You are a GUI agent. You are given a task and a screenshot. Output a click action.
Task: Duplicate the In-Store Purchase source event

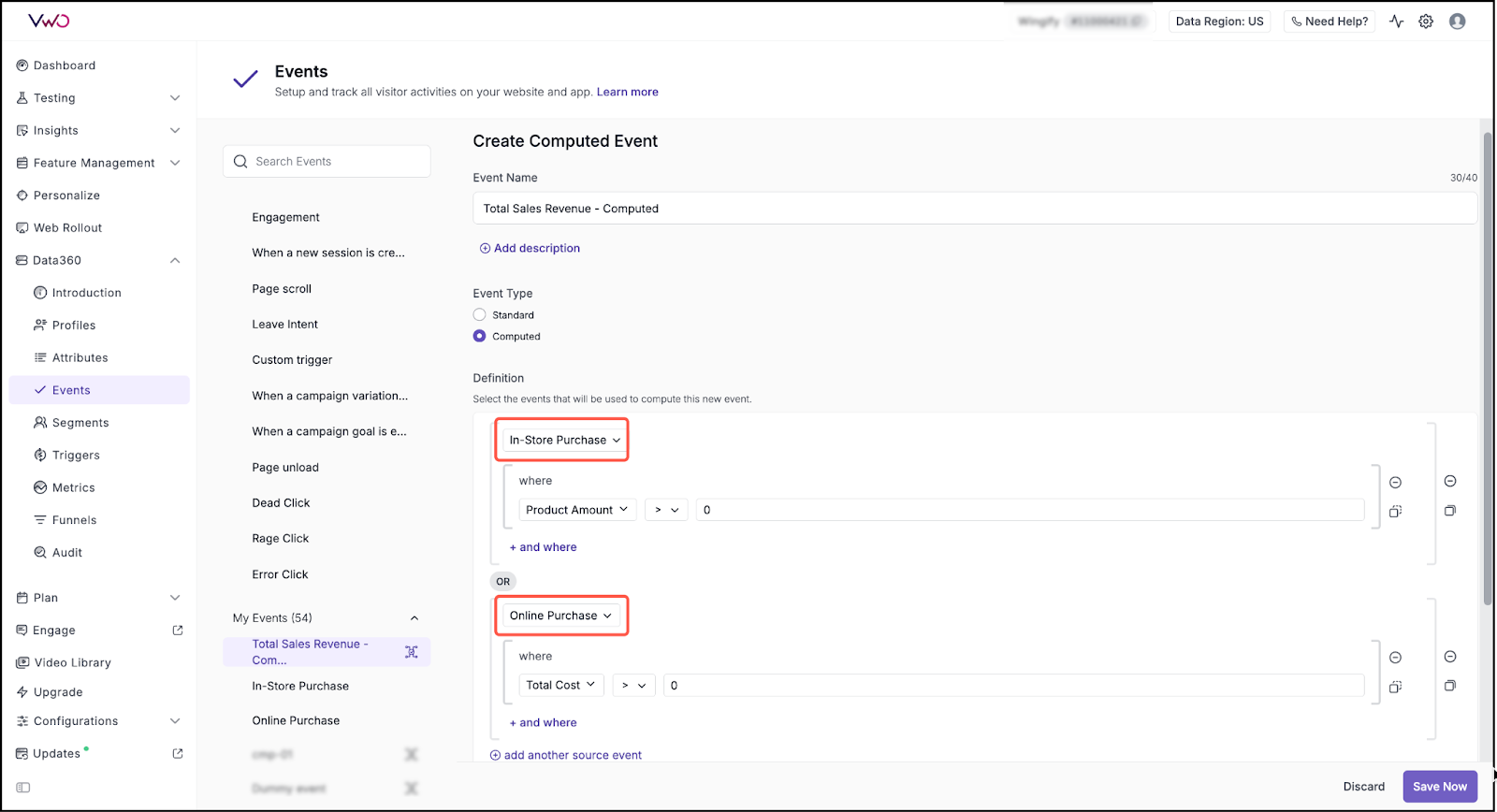pyautogui.click(x=1450, y=511)
